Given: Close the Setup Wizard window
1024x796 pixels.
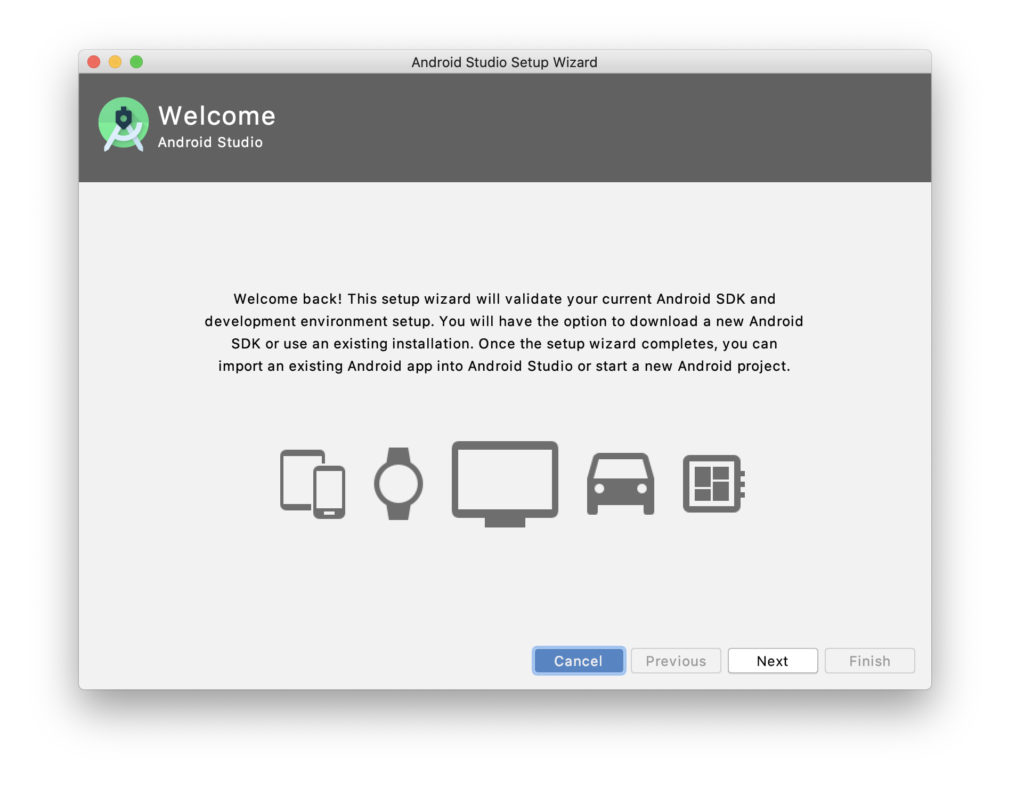Looking at the screenshot, I should 94,62.
